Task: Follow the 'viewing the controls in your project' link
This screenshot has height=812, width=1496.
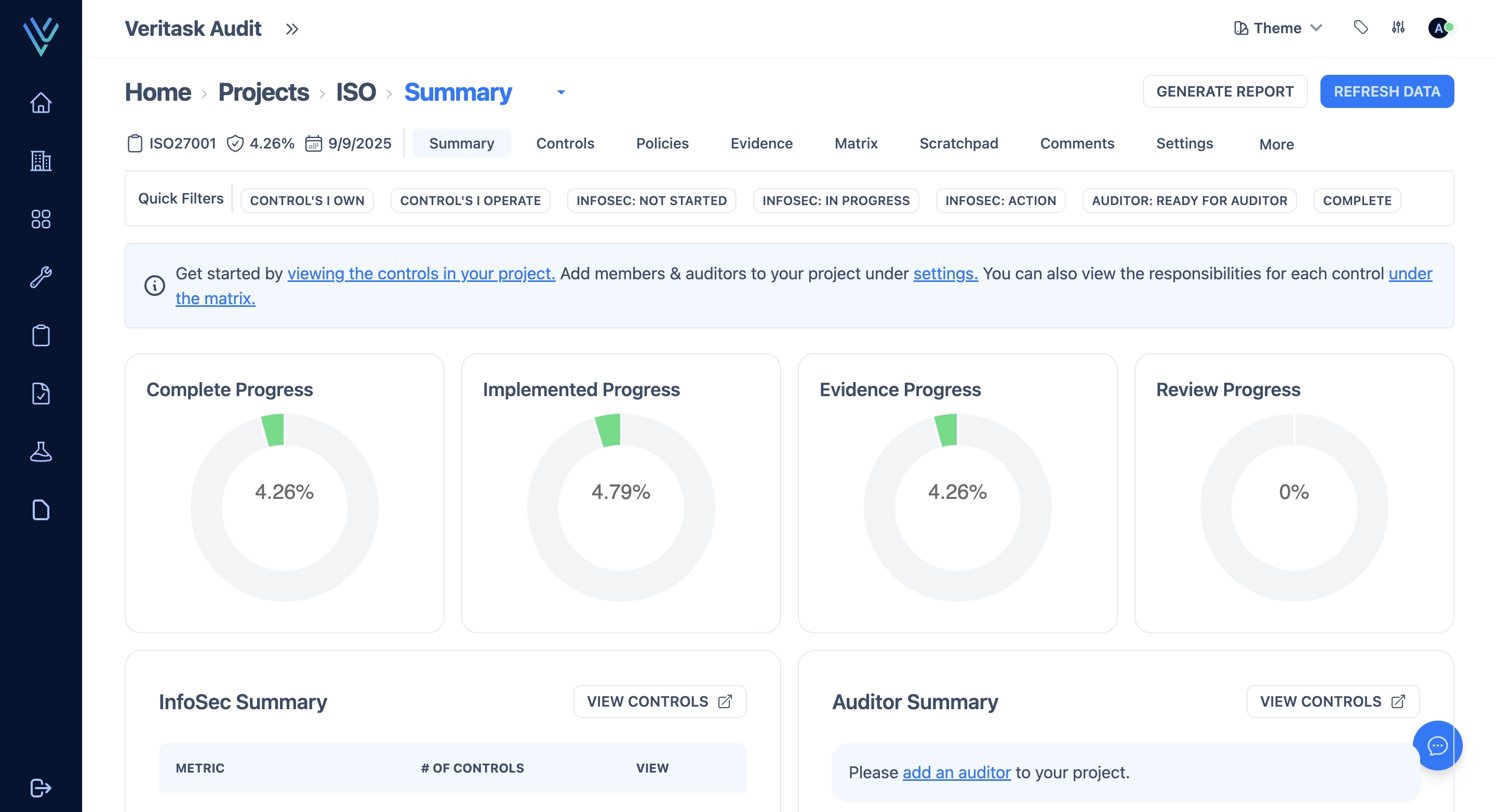Action: point(421,274)
